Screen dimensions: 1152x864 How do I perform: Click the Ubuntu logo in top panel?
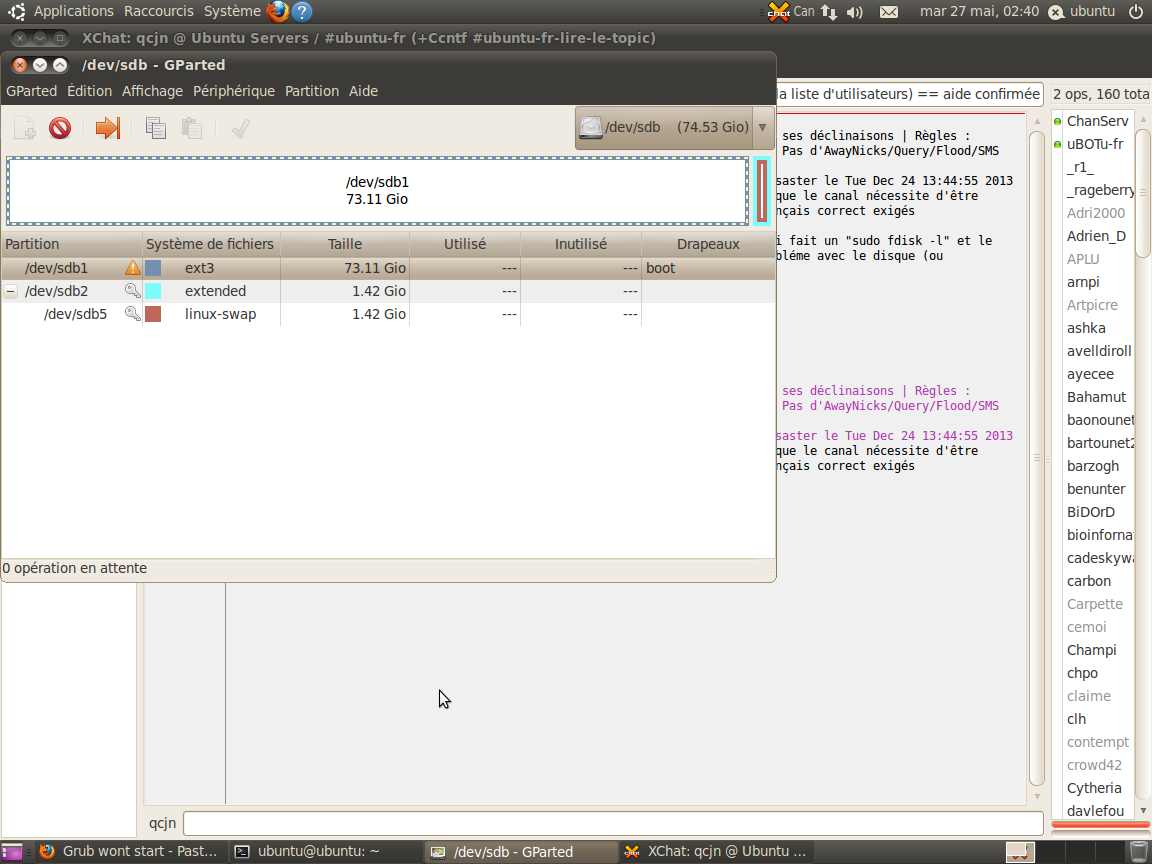tap(16, 11)
